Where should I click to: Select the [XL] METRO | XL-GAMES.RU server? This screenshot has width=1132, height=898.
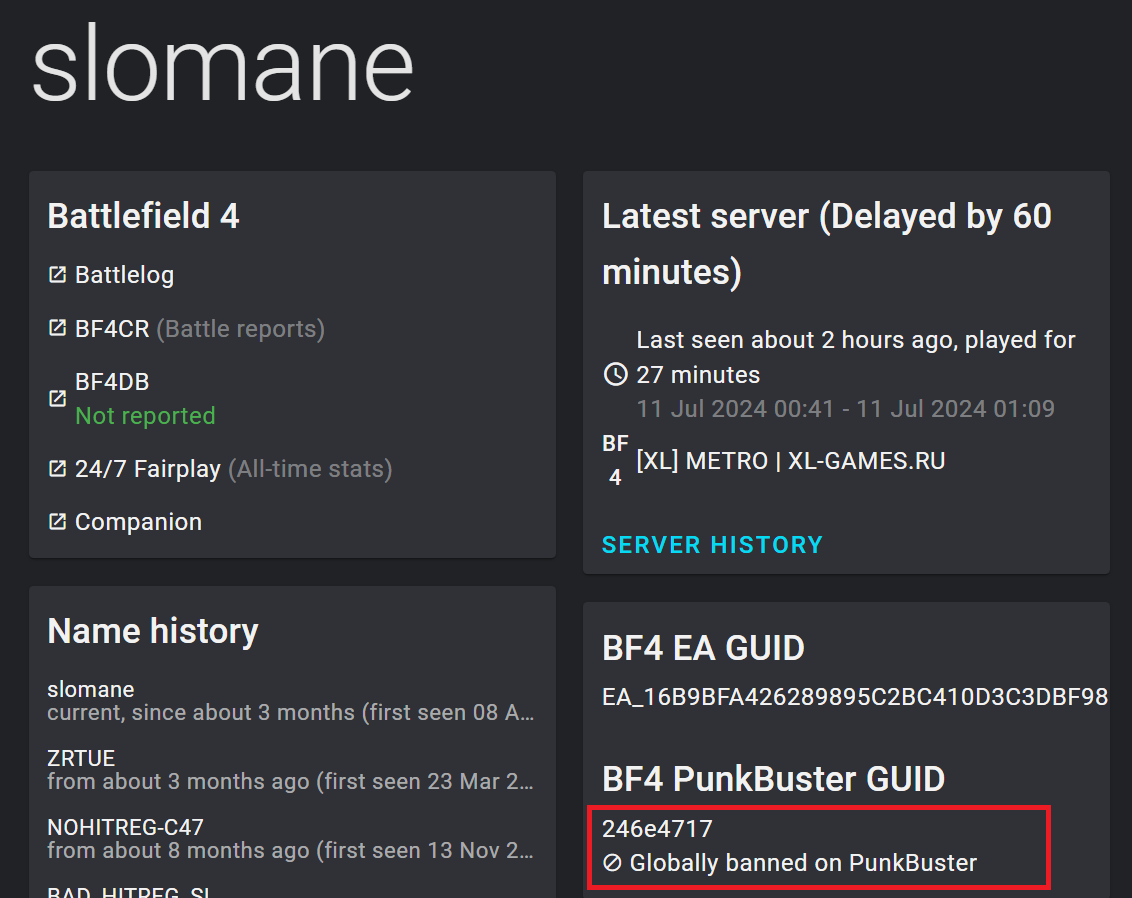(x=790, y=461)
